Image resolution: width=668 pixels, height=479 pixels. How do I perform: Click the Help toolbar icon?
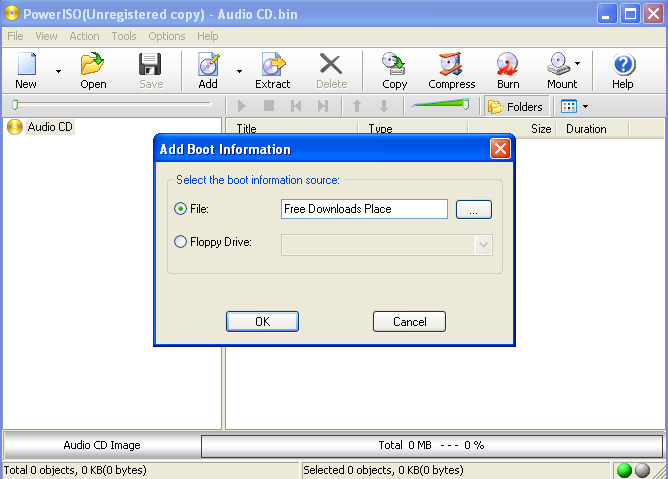(x=623, y=70)
